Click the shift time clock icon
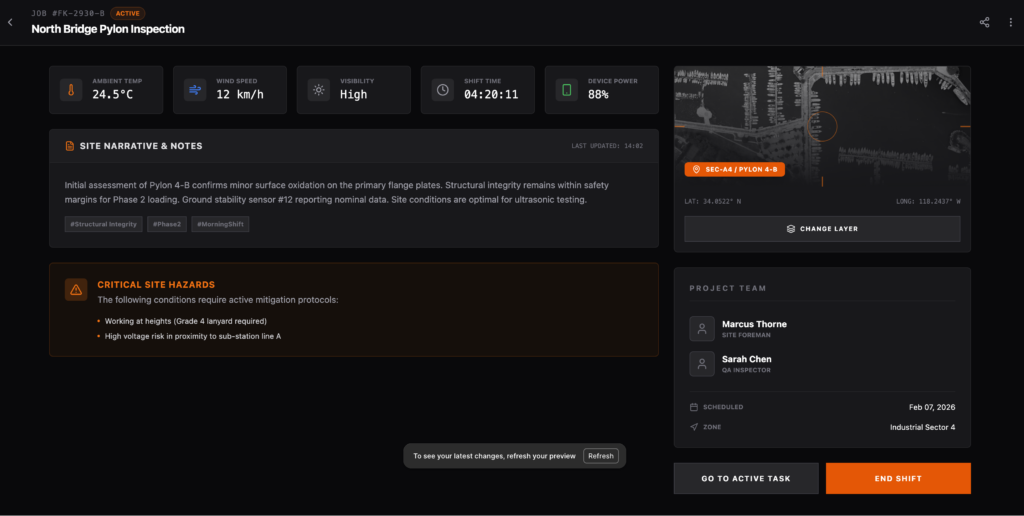Viewport: 1024px width, 516px height. coord(443,90)
